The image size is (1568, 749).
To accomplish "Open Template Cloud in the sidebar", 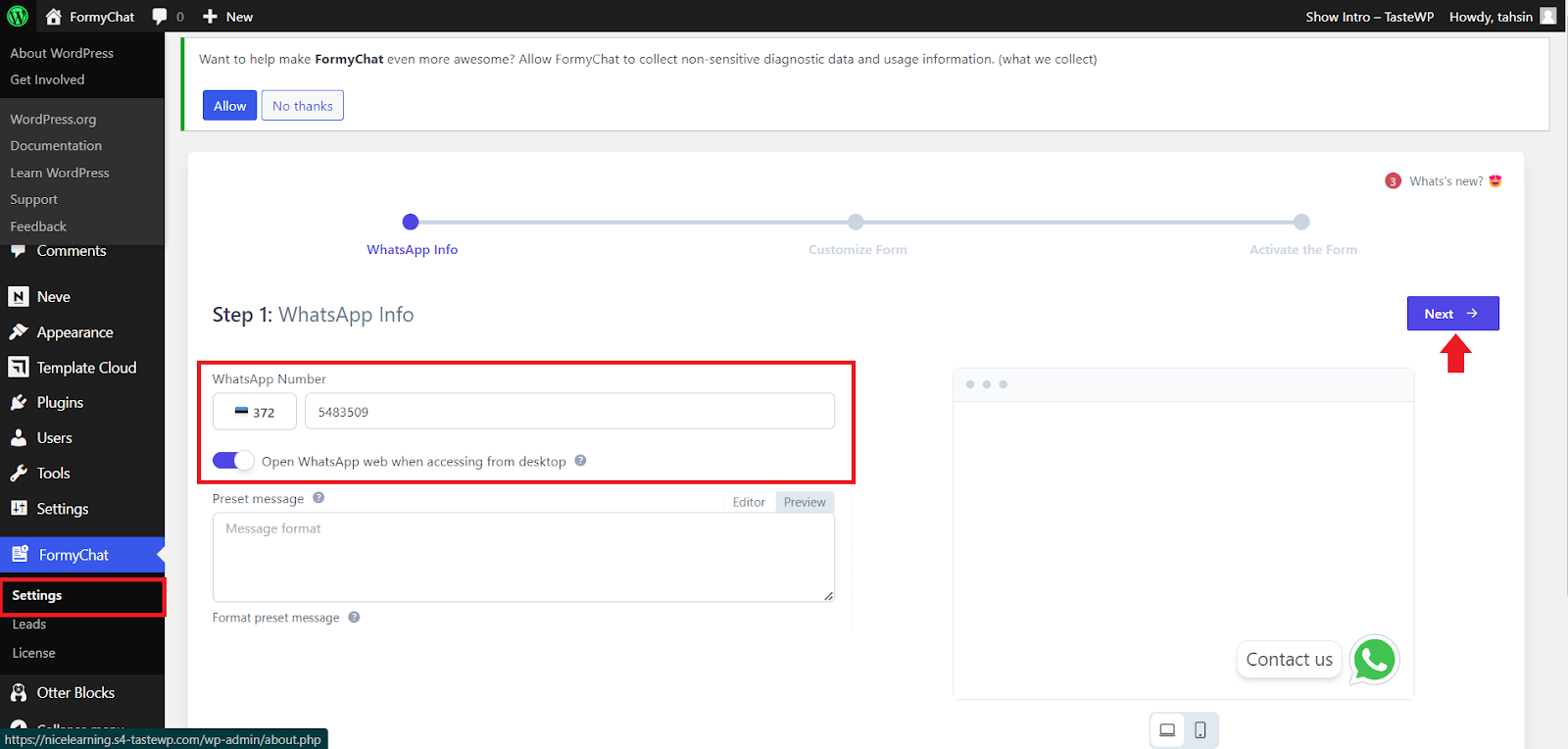I will [x=86, y=368].
